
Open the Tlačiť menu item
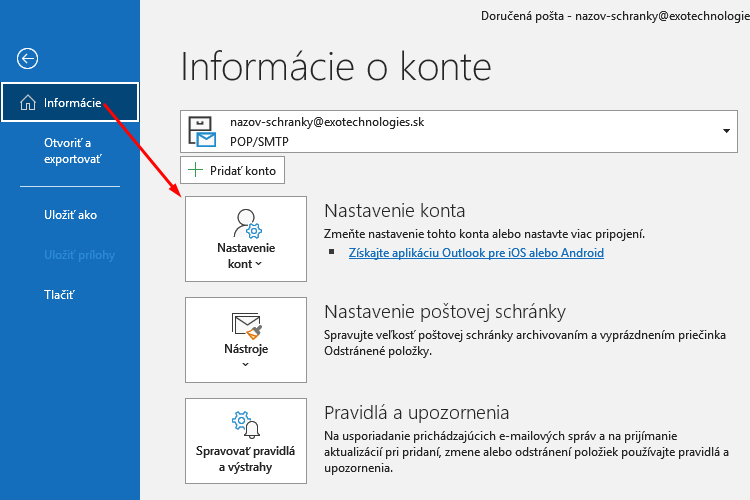coord(59,295)
